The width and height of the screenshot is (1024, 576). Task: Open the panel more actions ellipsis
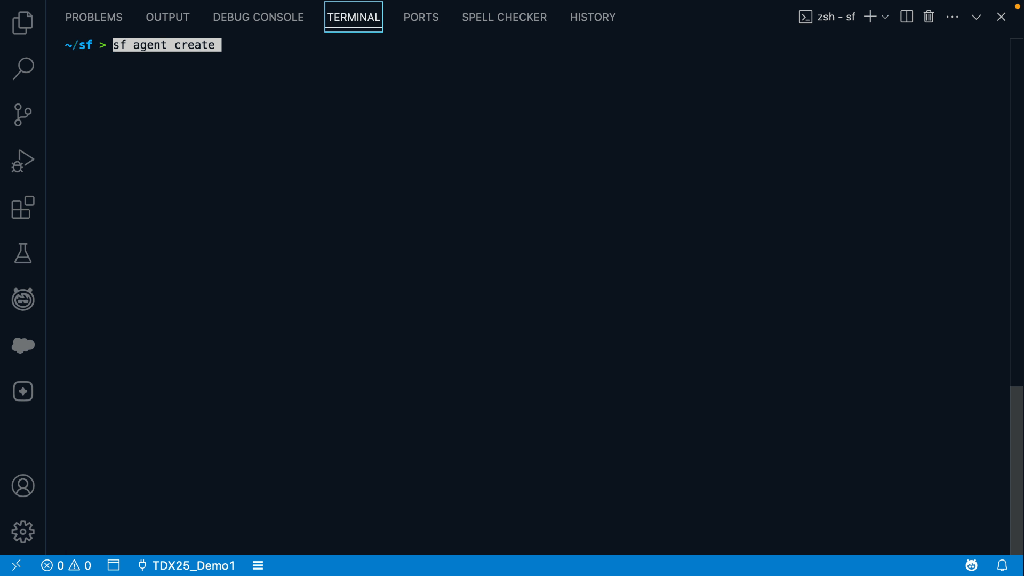click(x=952, y=17)
